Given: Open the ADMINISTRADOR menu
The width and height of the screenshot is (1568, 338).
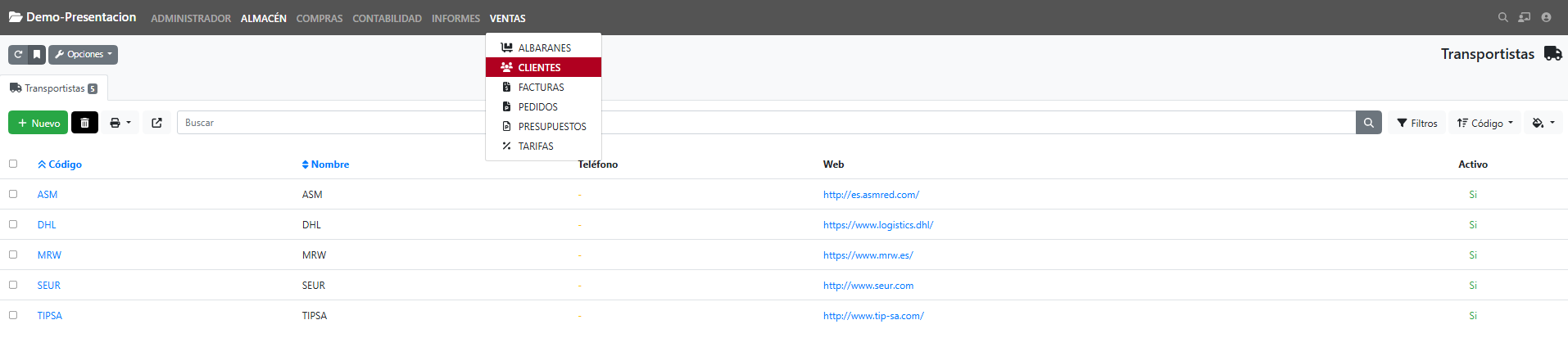Looking at the screenshot, I should pos(191,18).
